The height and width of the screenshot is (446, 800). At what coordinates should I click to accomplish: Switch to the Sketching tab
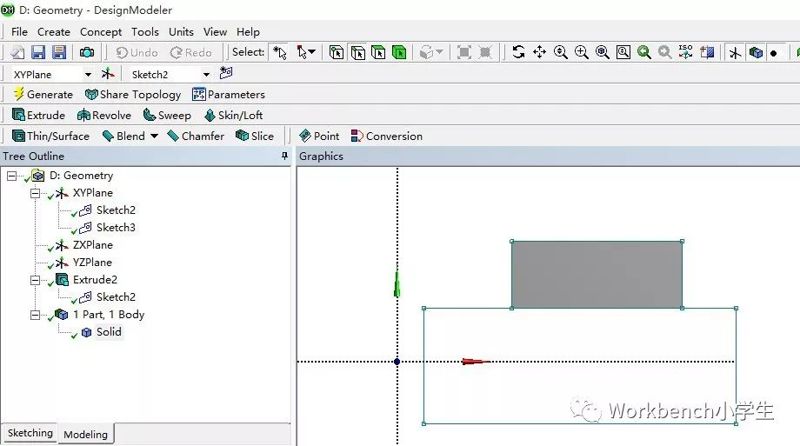(x=30, y=433)
